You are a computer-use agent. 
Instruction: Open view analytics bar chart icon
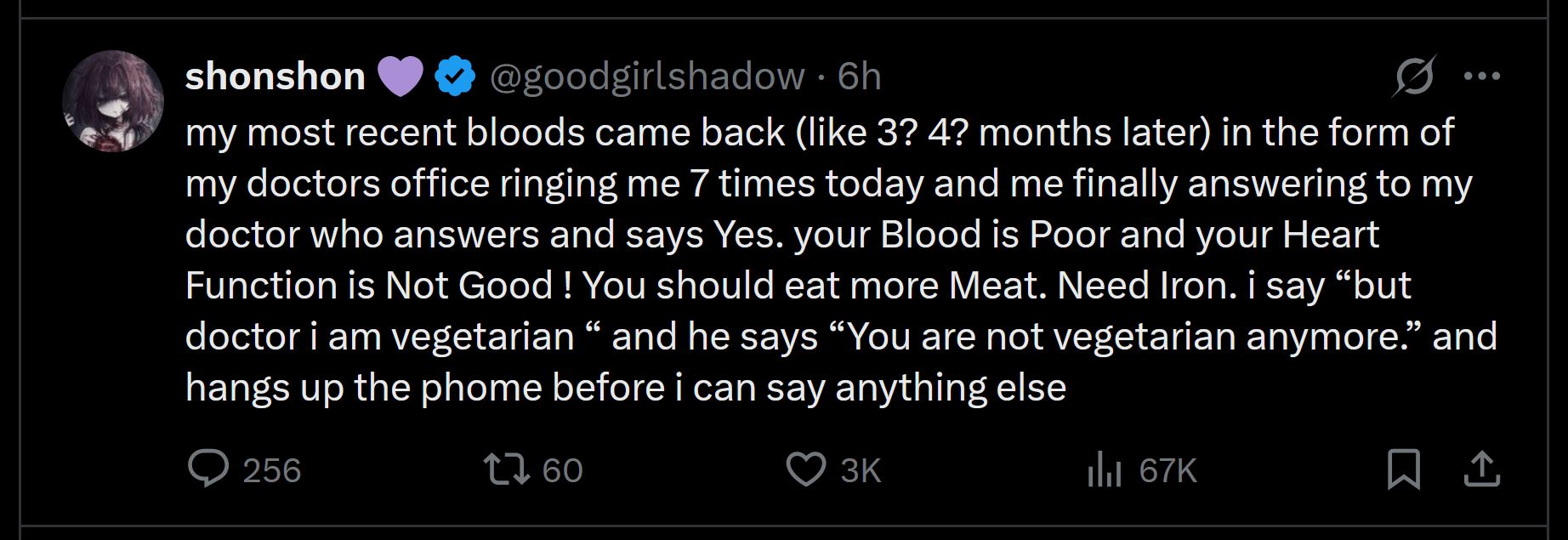(x=1105, y=471)
